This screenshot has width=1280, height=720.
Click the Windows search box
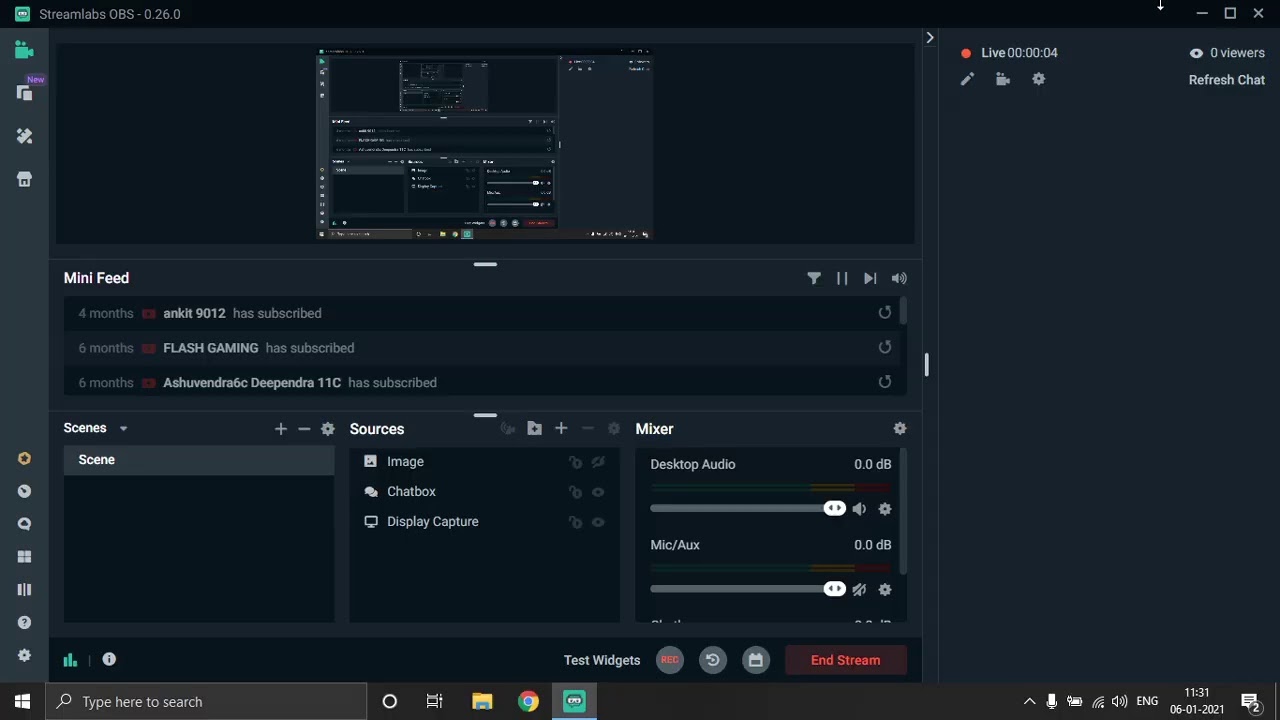point(207,702)
